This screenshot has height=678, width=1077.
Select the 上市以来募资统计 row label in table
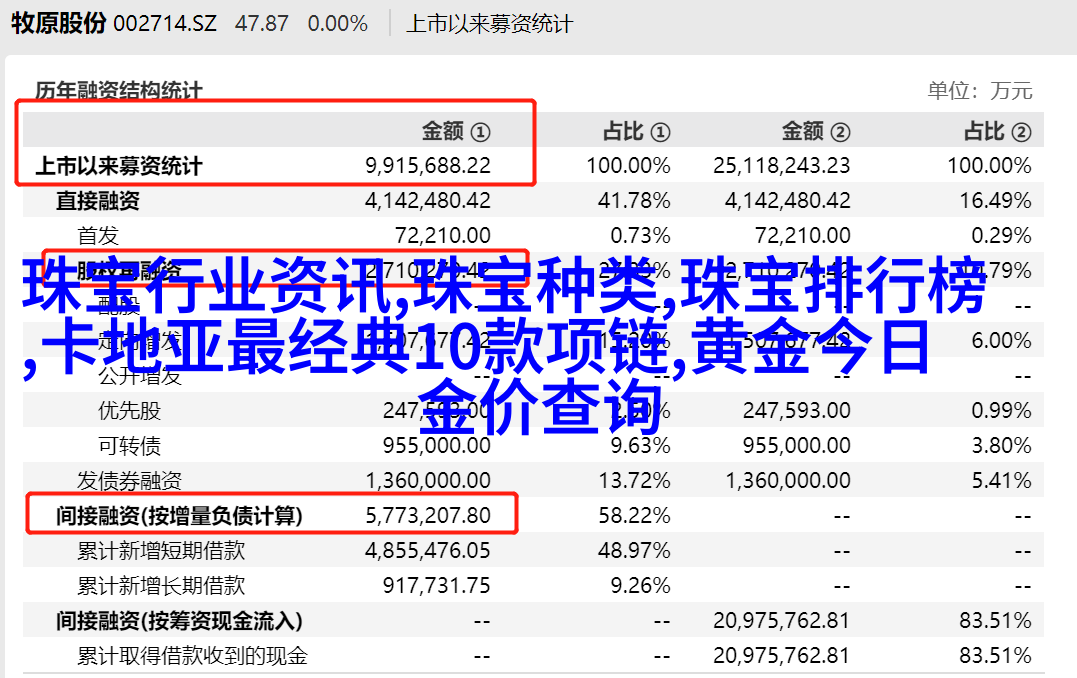pyautogui.click(x=119, y=166)
